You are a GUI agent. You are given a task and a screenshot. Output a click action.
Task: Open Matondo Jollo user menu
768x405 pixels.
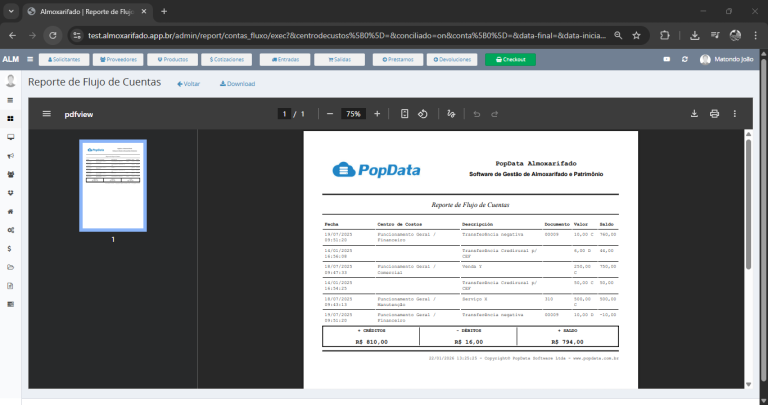[x=725, y=59]
